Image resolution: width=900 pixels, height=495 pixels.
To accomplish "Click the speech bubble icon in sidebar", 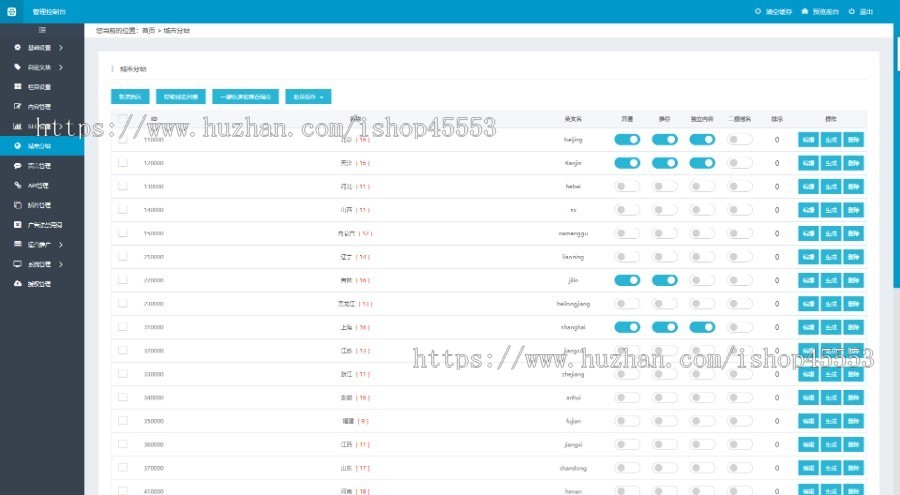I will (17, 165).
